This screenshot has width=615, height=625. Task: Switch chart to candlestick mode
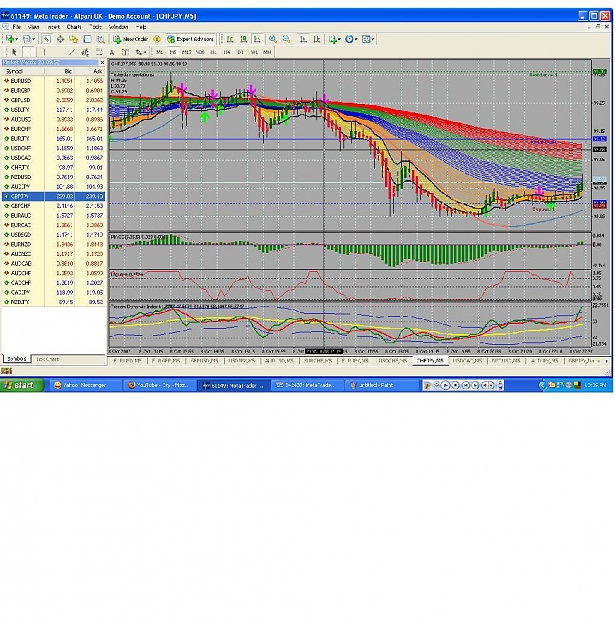[244, 39]
